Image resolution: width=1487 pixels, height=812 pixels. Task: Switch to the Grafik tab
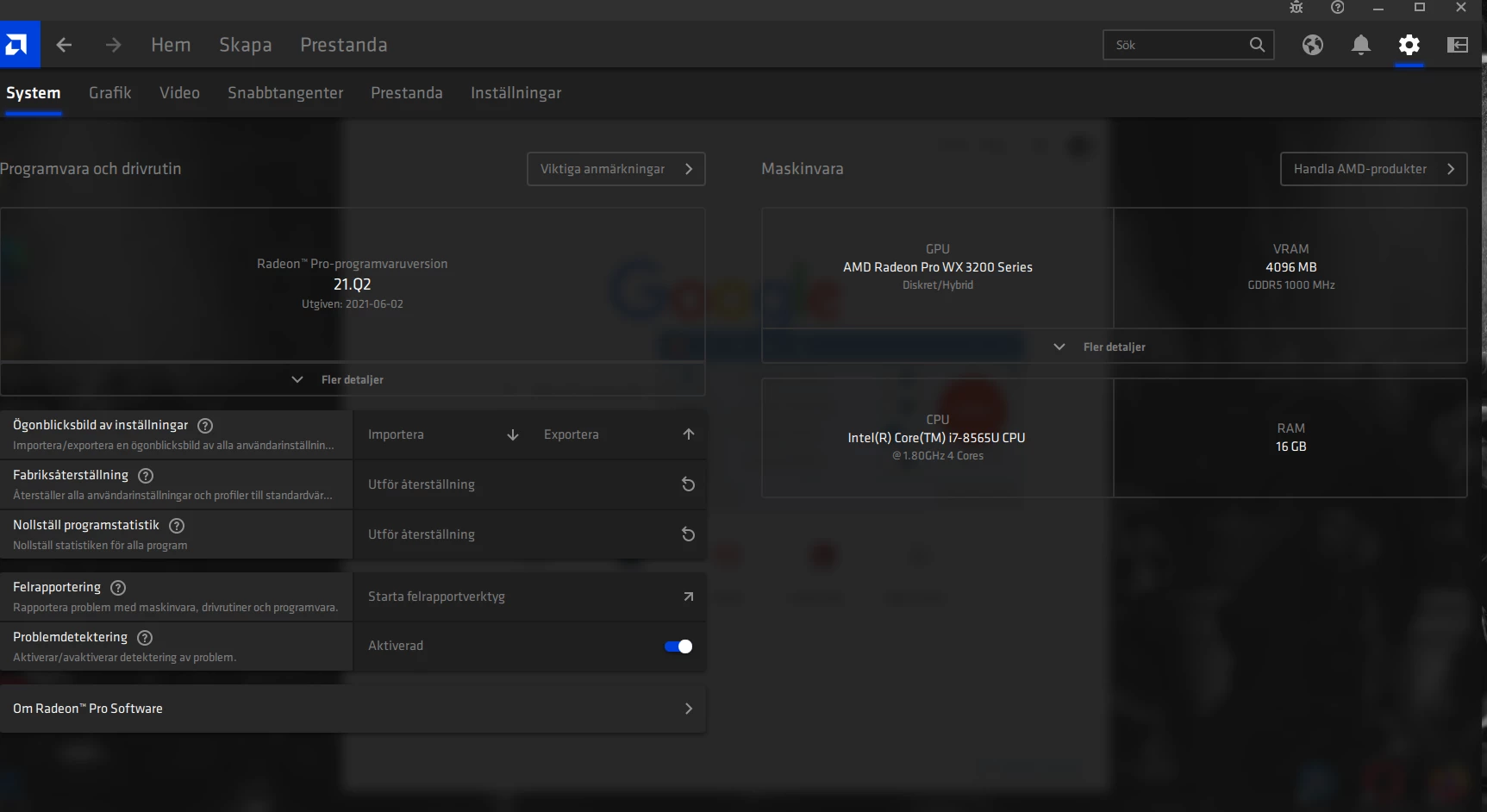110,93
